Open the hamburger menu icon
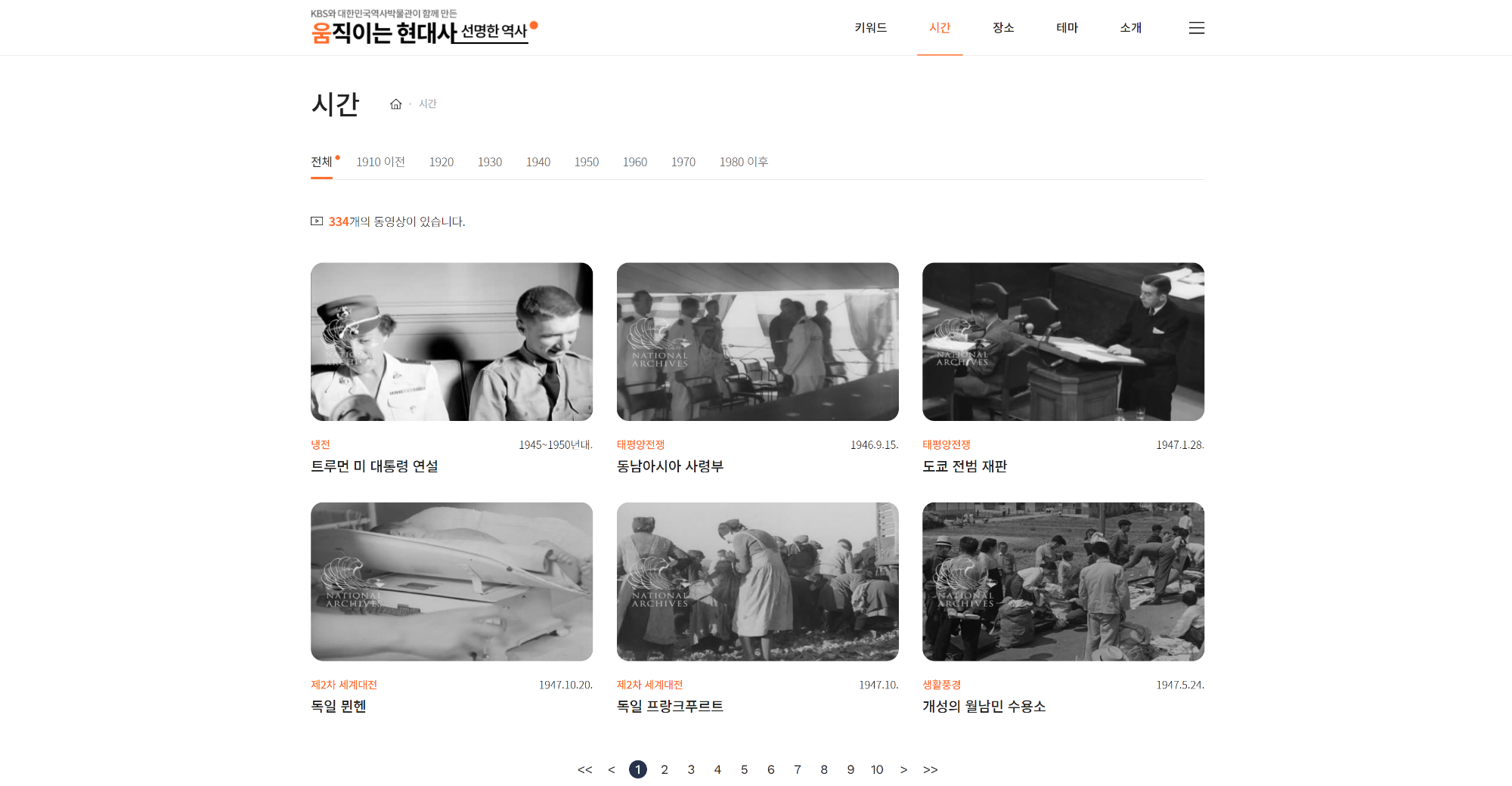Viewport: 1512px width, 786px height. [1196, 28]
